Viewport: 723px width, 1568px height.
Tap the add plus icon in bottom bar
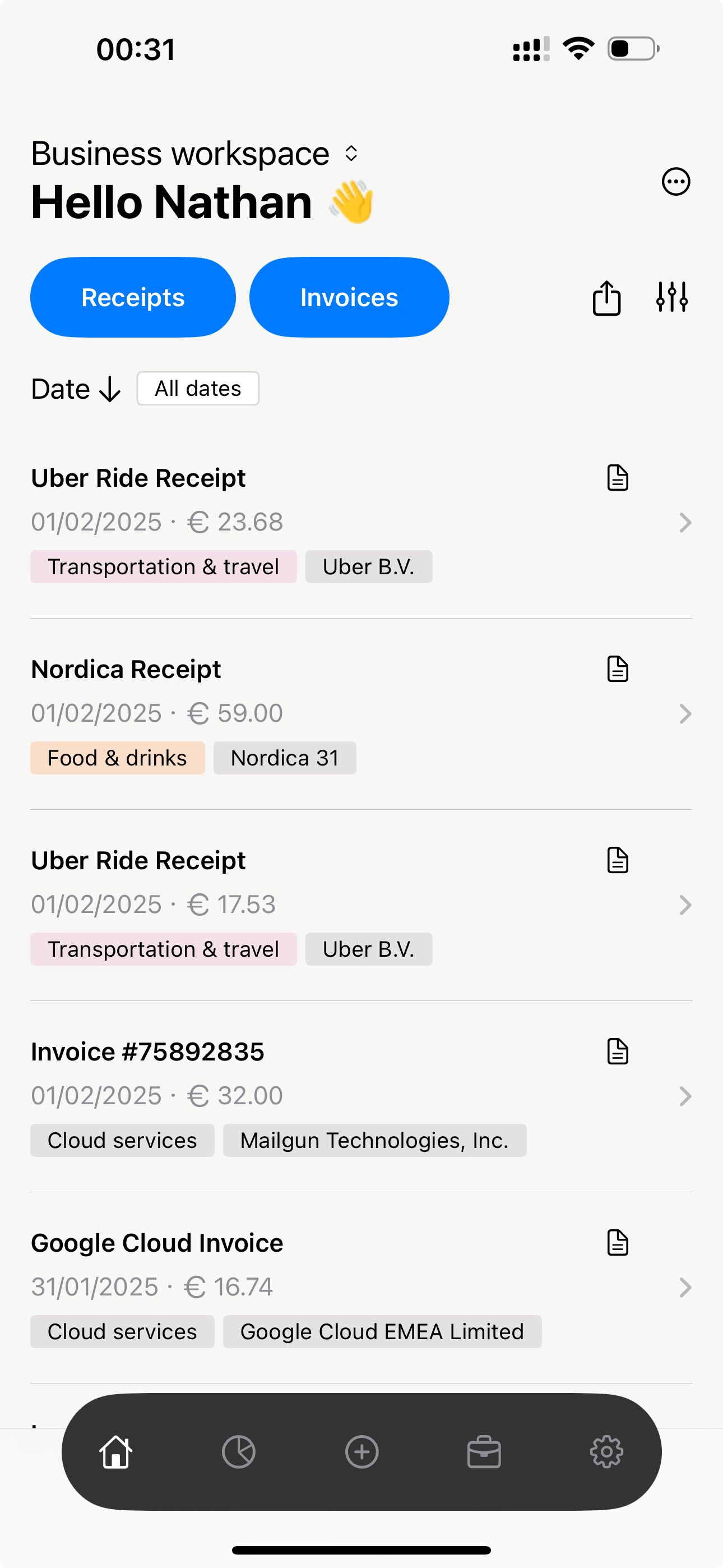tap(361, 1452)
